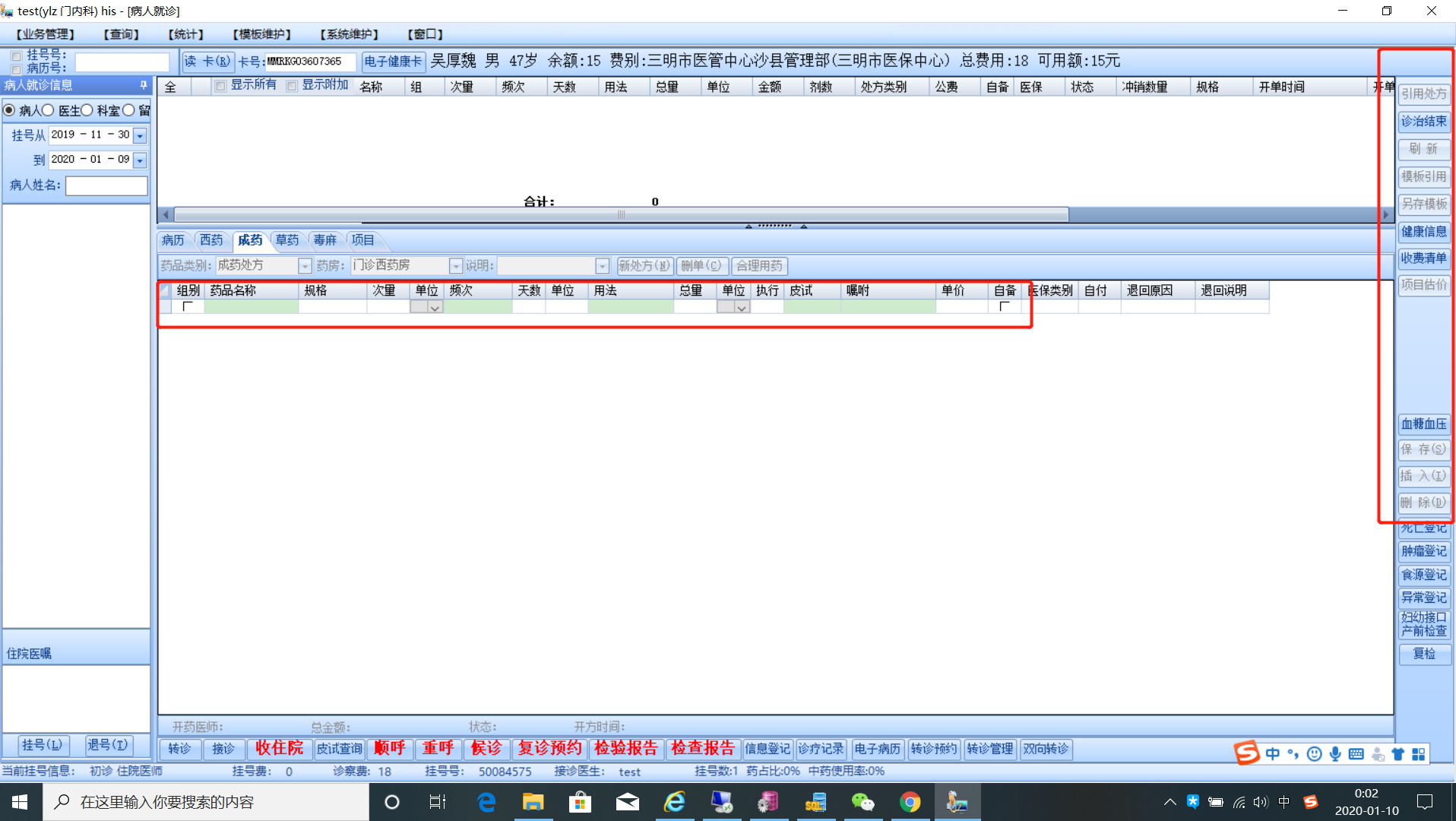The width and height of the screenshot is (1456, 821).
Task: Open the 系统维护 menu
Action: click(350, 34)
